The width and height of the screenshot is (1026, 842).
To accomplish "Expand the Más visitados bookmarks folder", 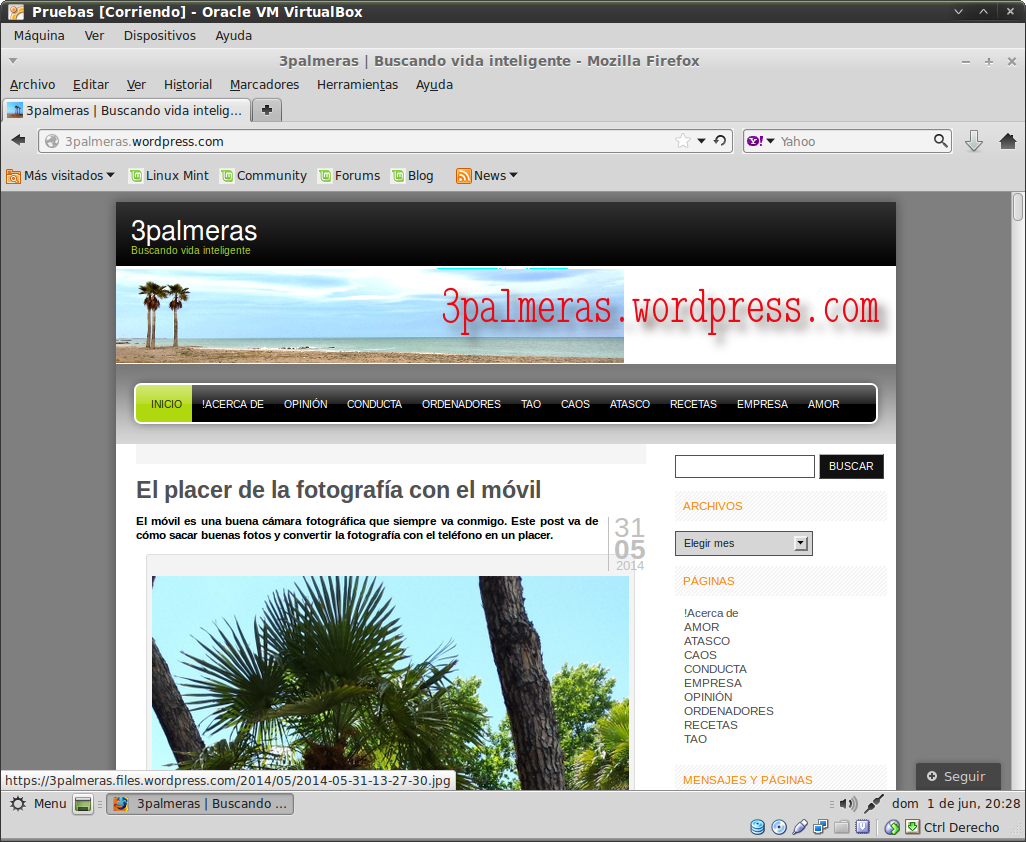I will (x=60, y=176).
